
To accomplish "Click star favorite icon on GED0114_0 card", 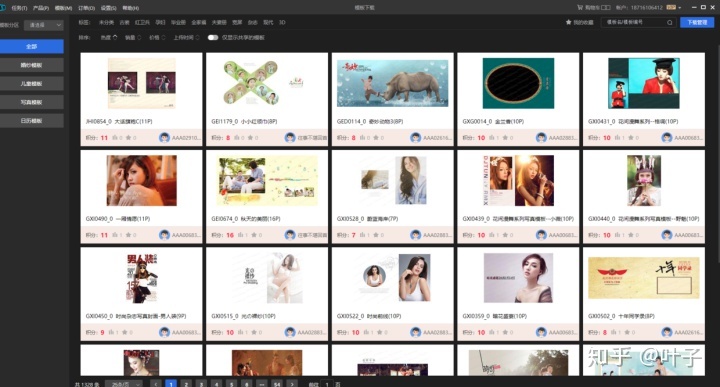I will 377,137.
